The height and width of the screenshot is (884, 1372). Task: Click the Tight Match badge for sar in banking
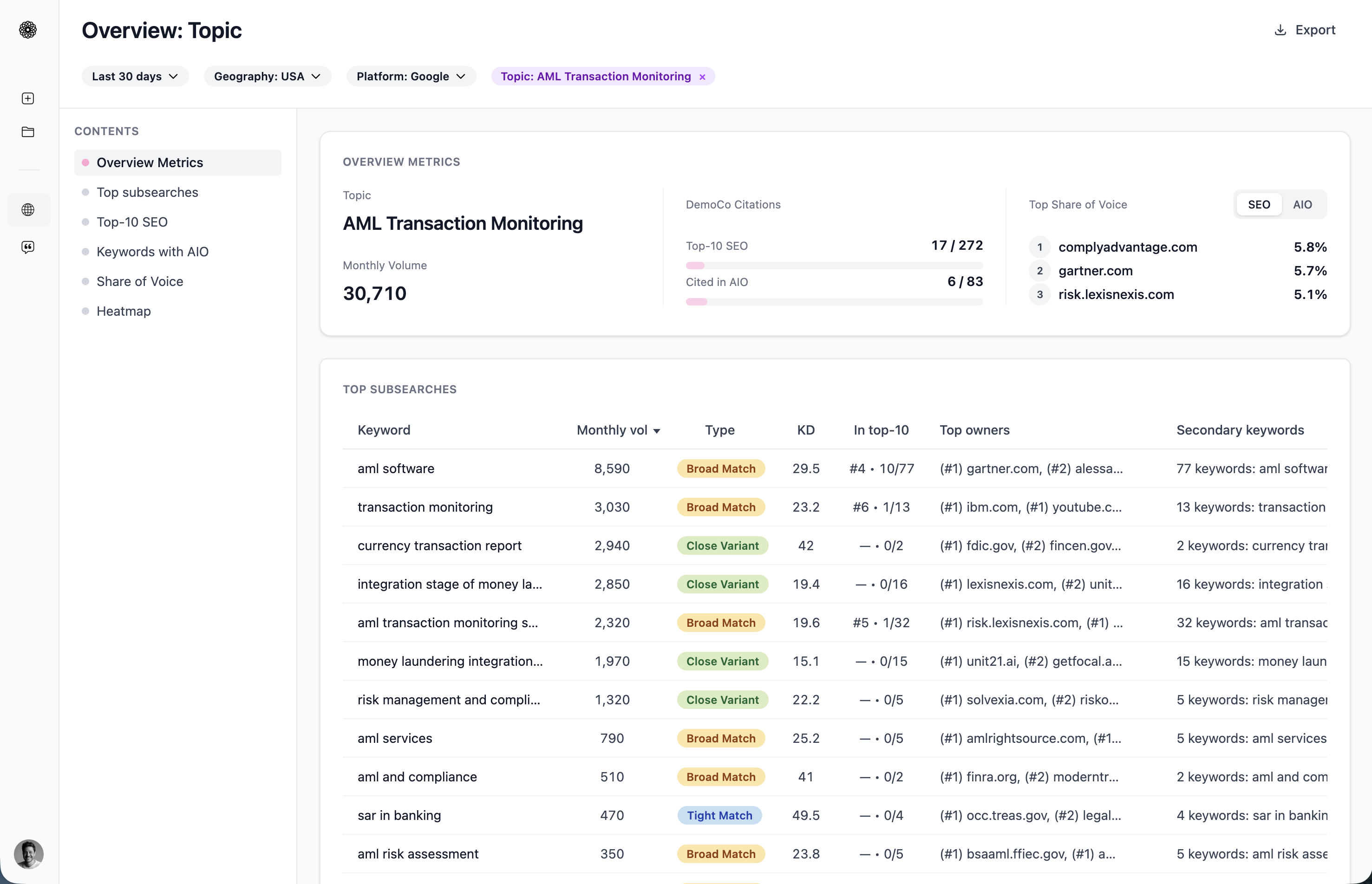(719, 815)
